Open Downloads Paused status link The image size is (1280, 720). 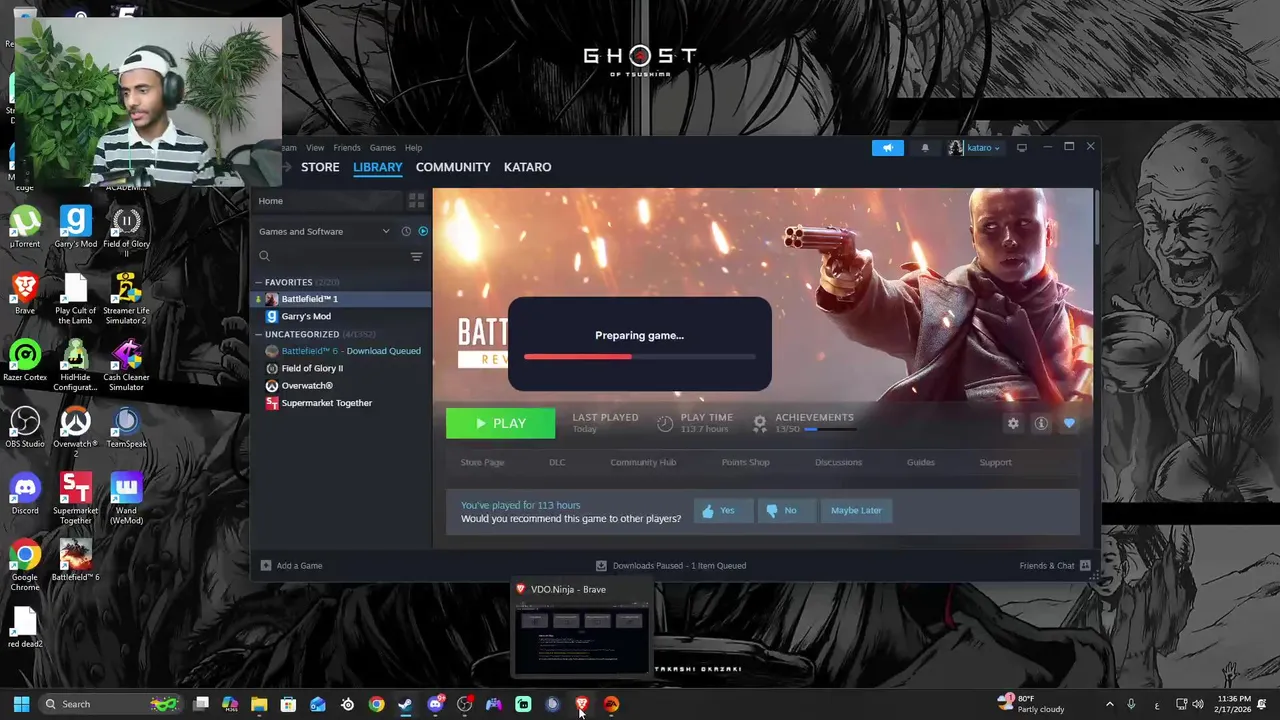(x=671, y=566)
